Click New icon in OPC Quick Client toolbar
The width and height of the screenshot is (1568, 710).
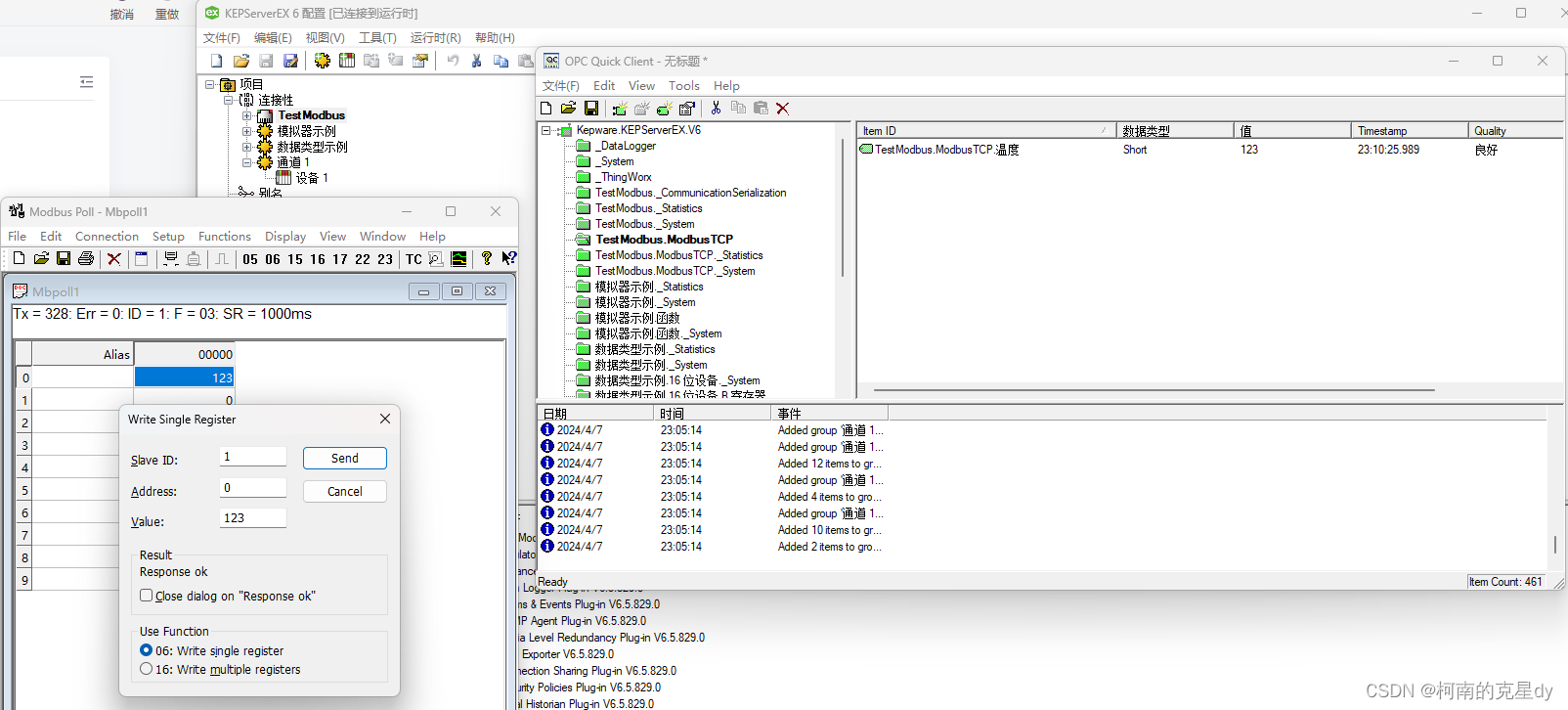[546, 109]
